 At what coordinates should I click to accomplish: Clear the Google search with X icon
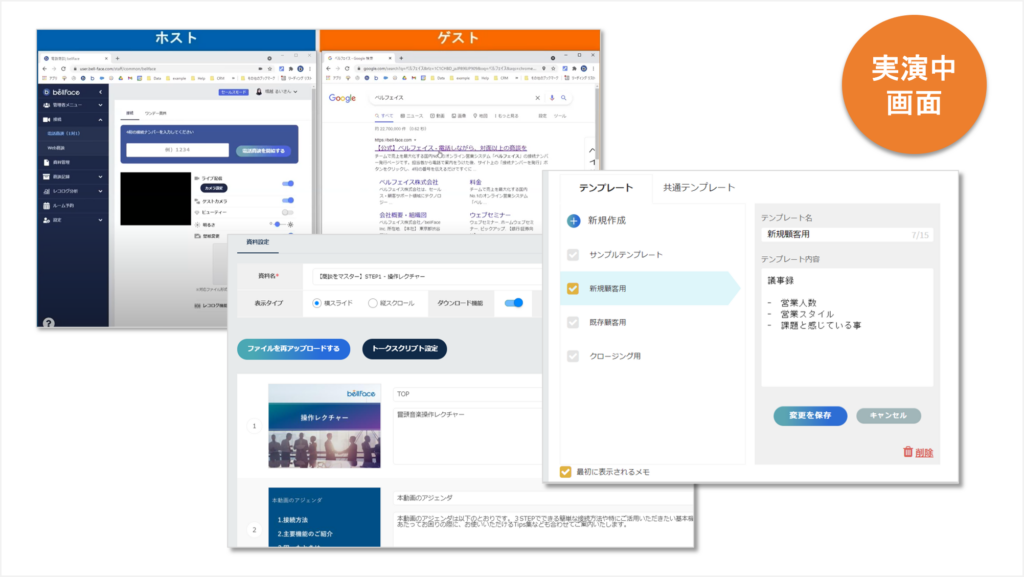[x=538, y=98]
